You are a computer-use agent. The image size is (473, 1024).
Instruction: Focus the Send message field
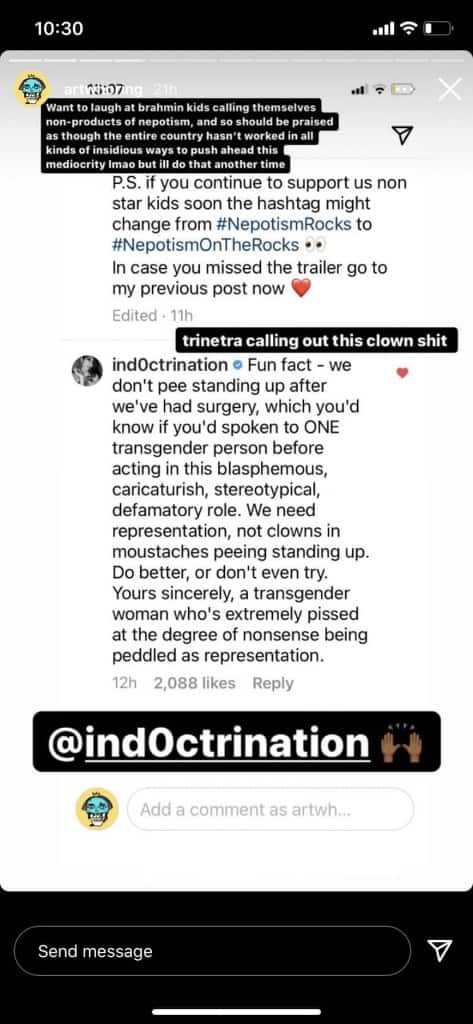(212, 951)
